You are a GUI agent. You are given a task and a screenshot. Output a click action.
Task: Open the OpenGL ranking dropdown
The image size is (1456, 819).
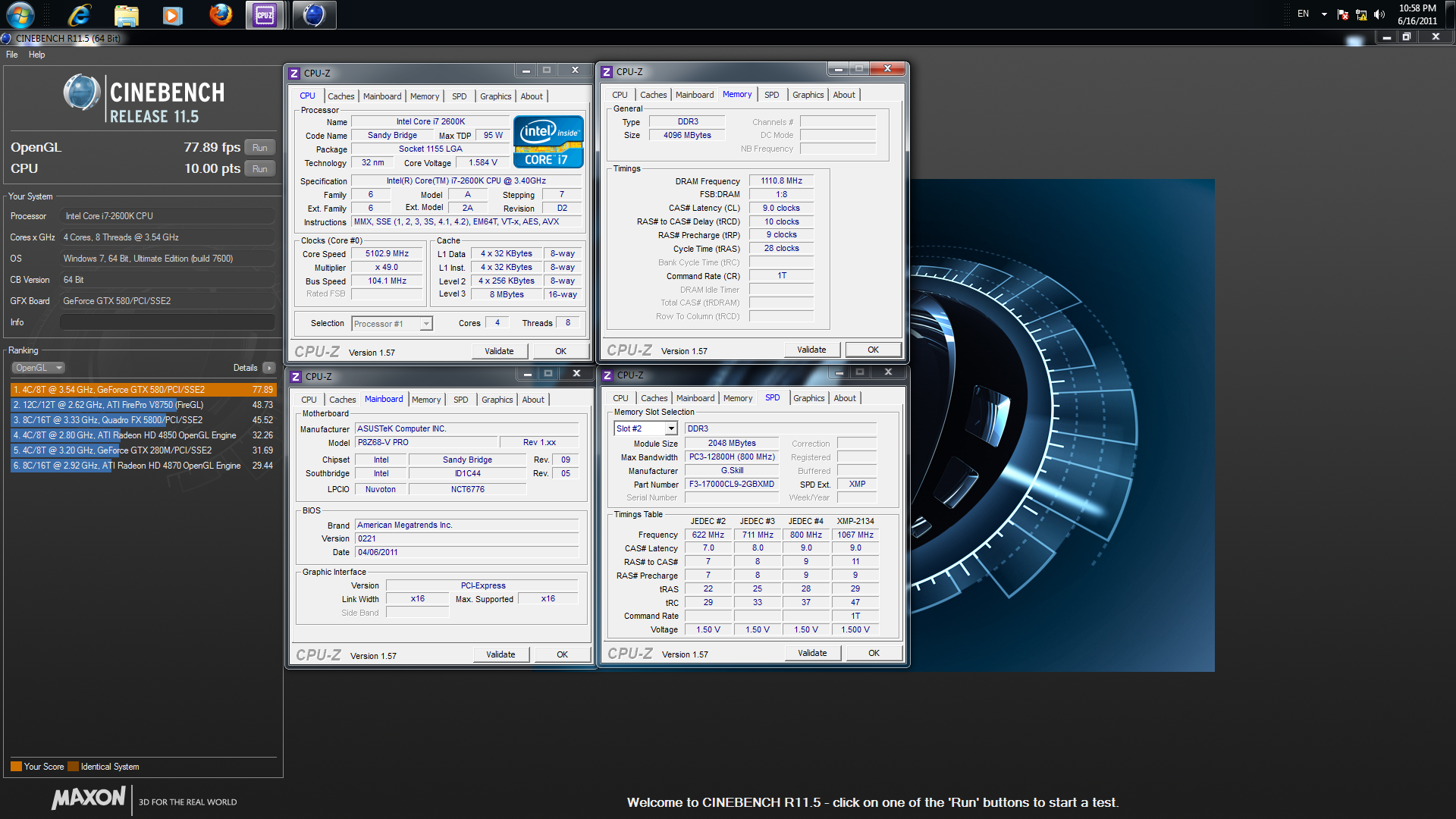click(x=39, y=368)
